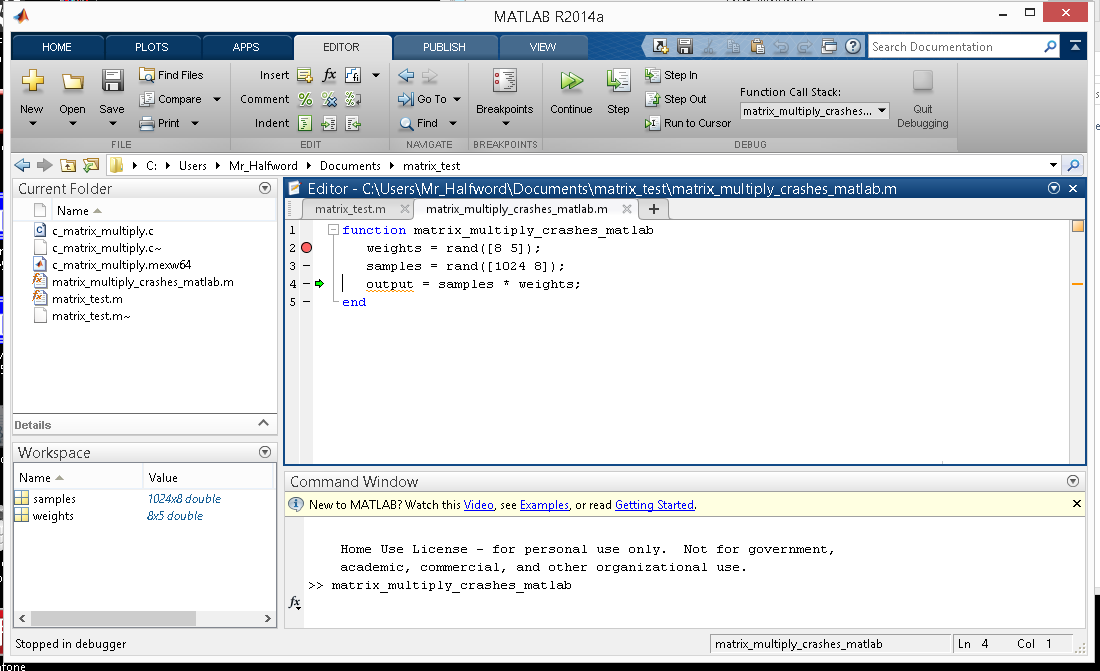Viewport: 1100px width, 671px height.
Task: Switch to matrix_test.m editor tab
Action: tap(350, 209)
